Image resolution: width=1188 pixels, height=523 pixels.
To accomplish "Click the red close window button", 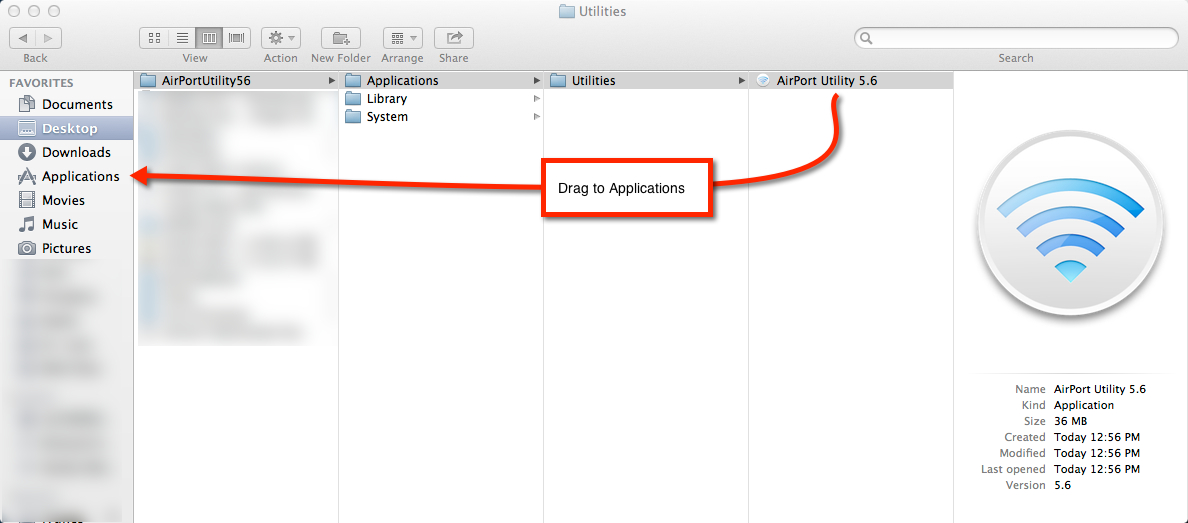I will (15, 11).
